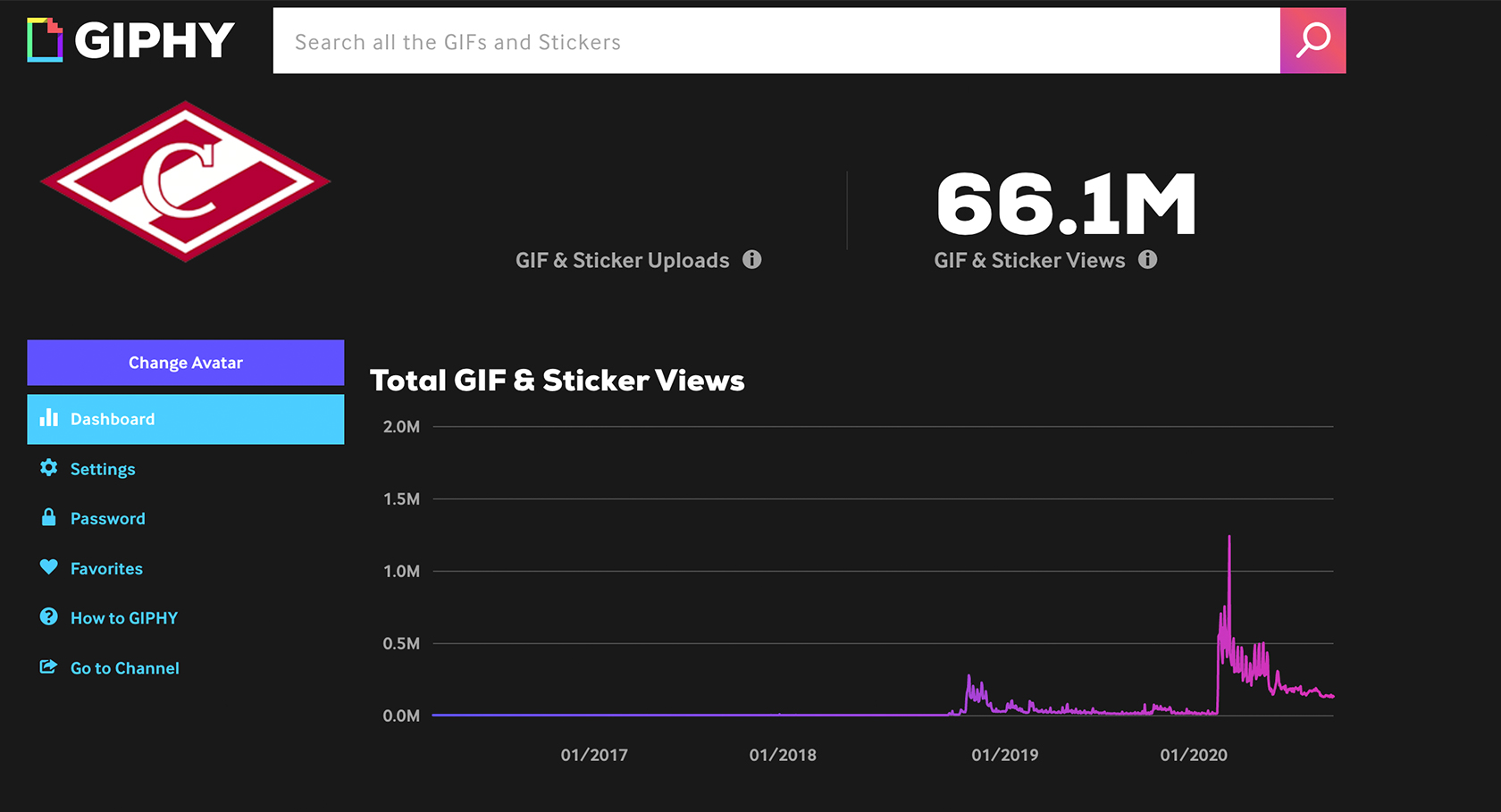Click the info icon beside GIF & Sticker Uploads
The width and height of the screenshot is (1501, 812).
click(x=752, y=259)
